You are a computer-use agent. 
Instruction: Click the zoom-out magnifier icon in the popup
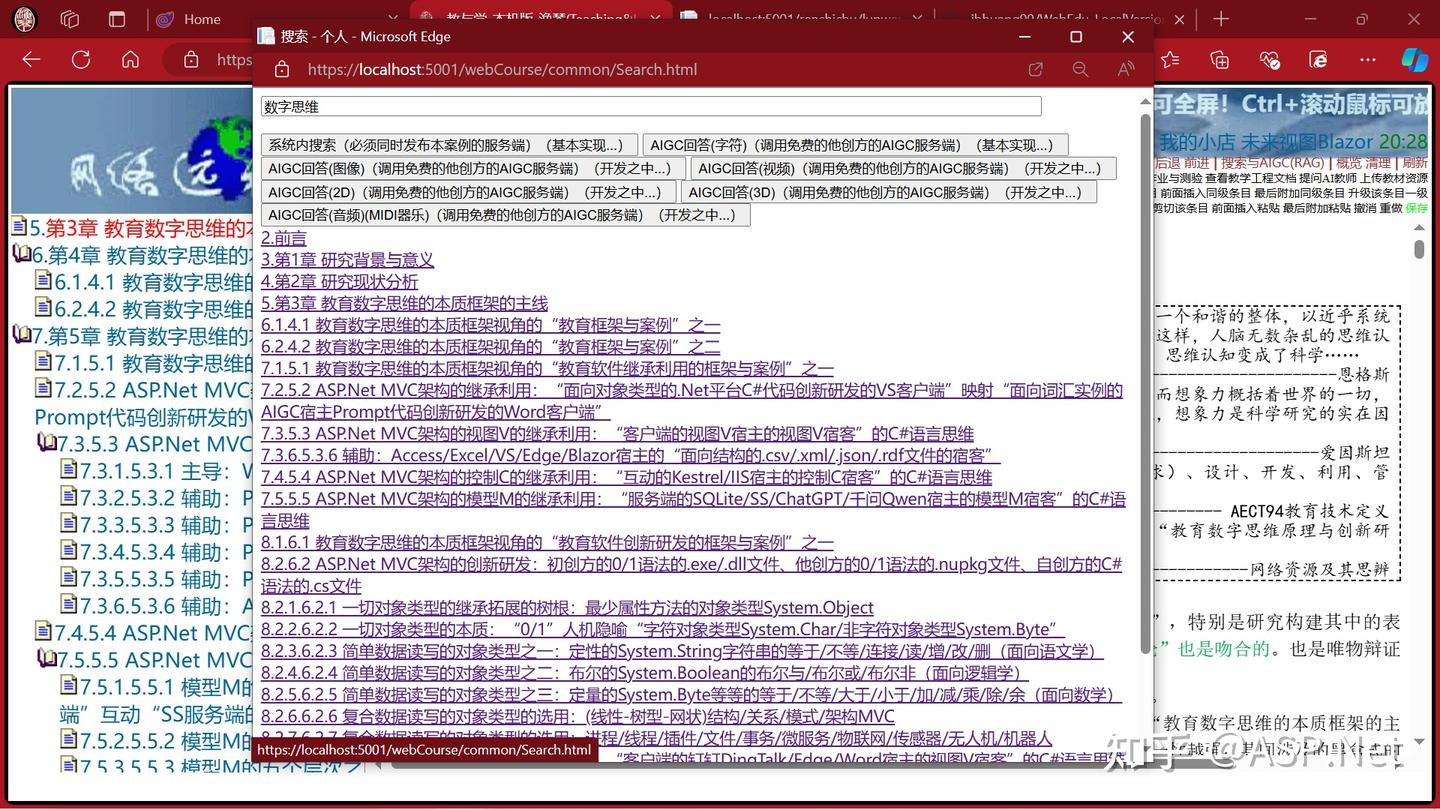(1081, 69)
